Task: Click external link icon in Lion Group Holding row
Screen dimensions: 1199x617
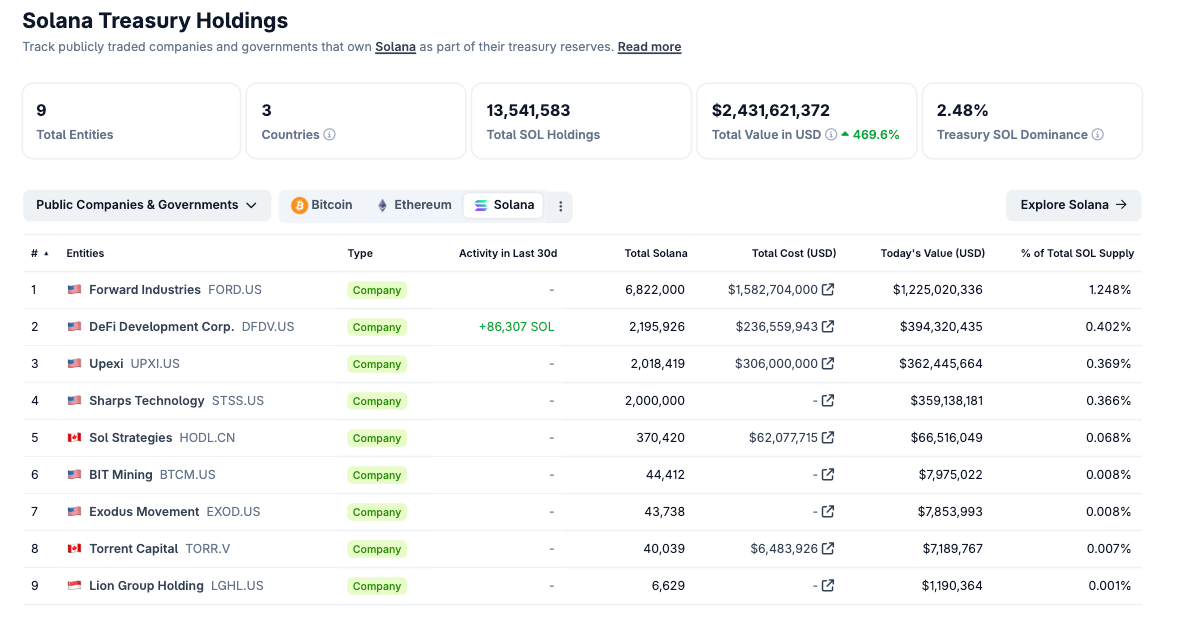Action: (828, 586)
